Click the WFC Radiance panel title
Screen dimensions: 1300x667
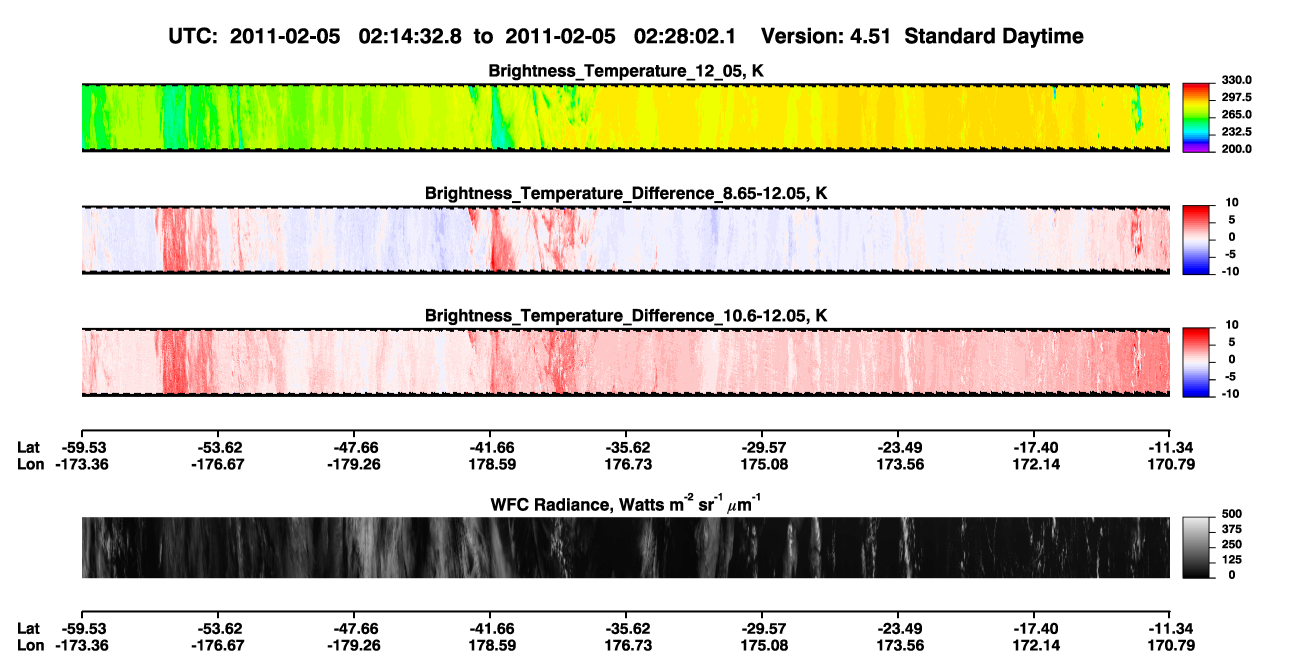[x=626, y=504]
